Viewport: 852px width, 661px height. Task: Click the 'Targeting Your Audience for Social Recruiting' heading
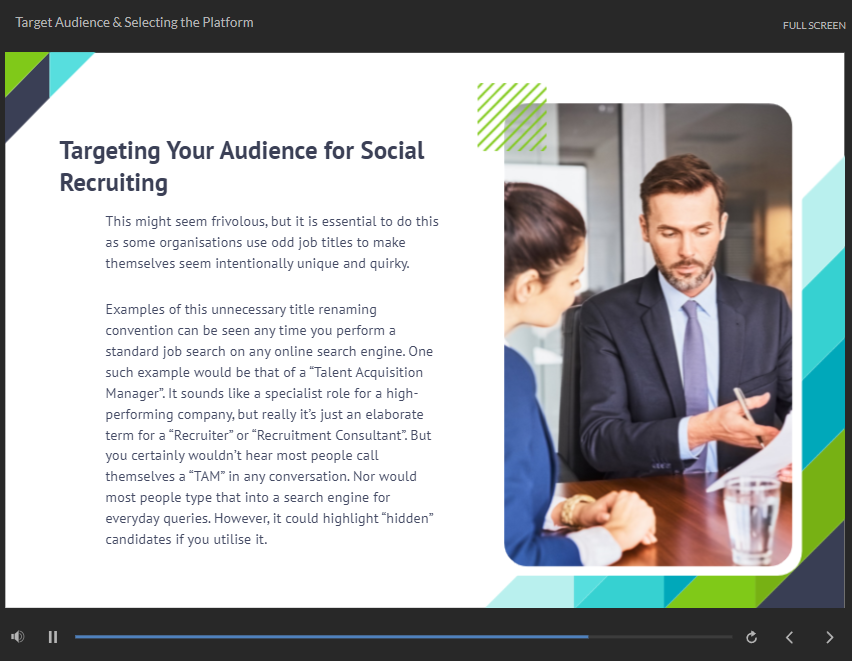(x=242, y=166)
